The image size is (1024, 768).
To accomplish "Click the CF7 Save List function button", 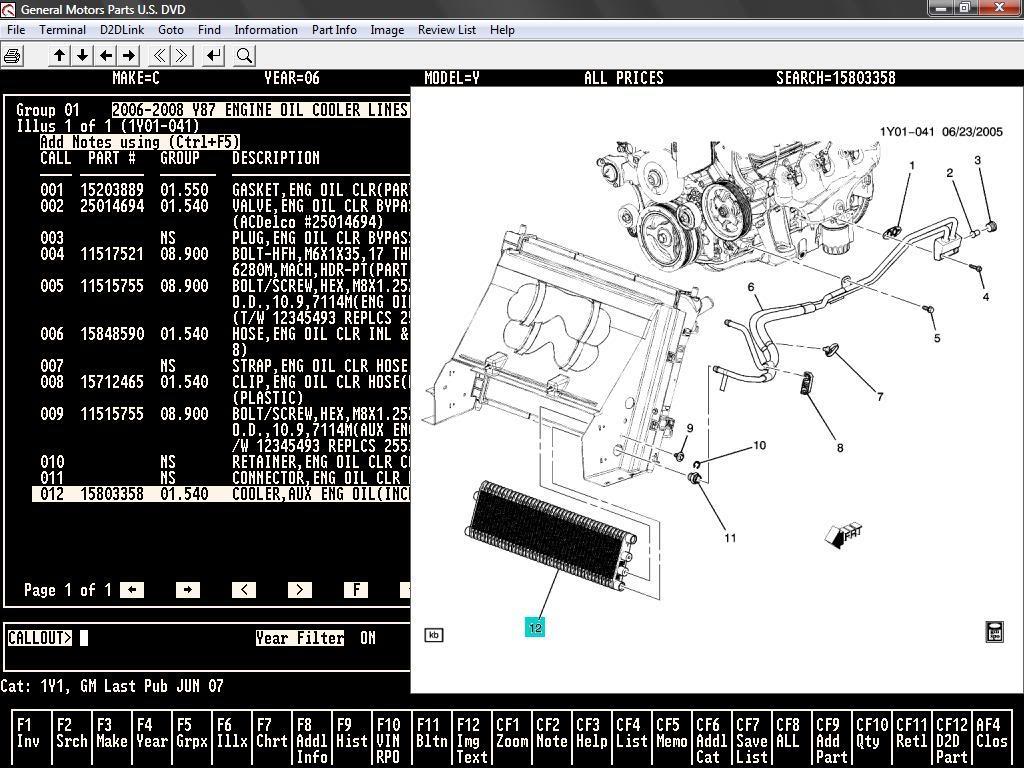I will [752, 740].
